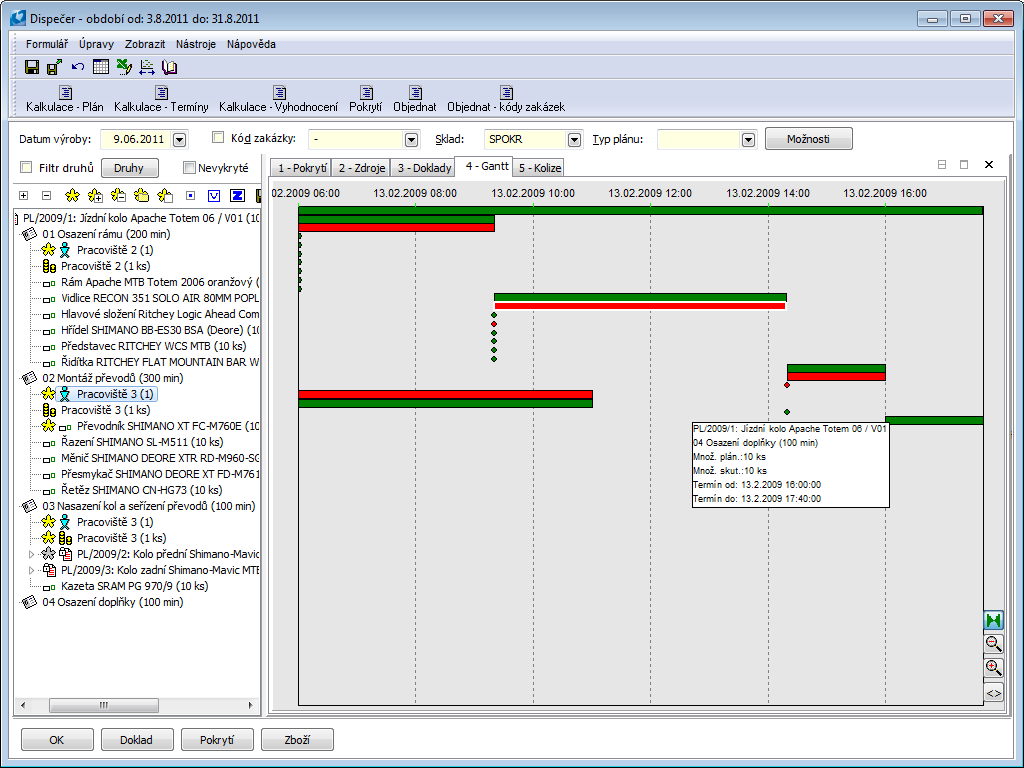The image size is (1024, 768).
Task: Select Řetěz SHIMANO CN-HG73 row
Action: 141,490
